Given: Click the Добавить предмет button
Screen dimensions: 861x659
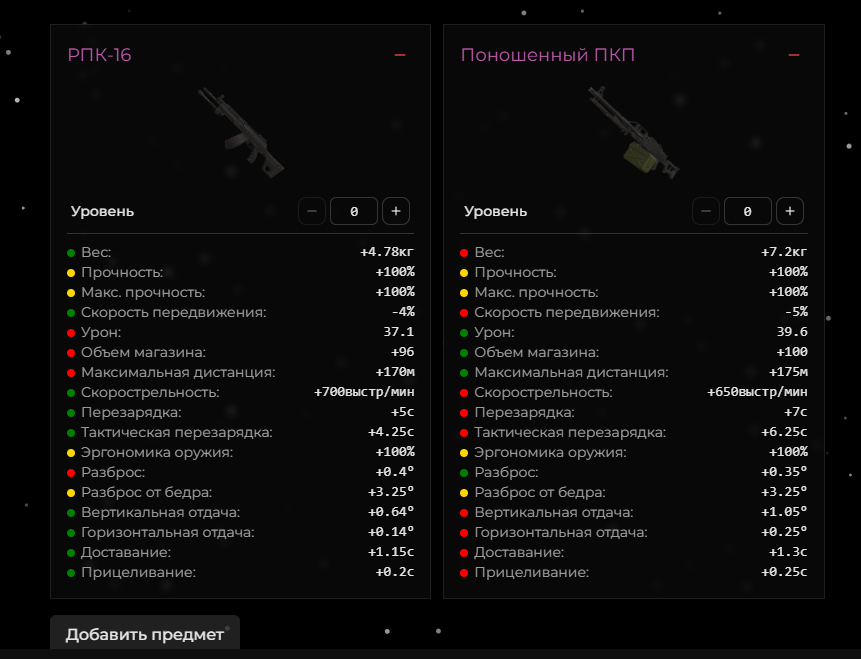Looking at the screenshot, I should coord(145,634).
